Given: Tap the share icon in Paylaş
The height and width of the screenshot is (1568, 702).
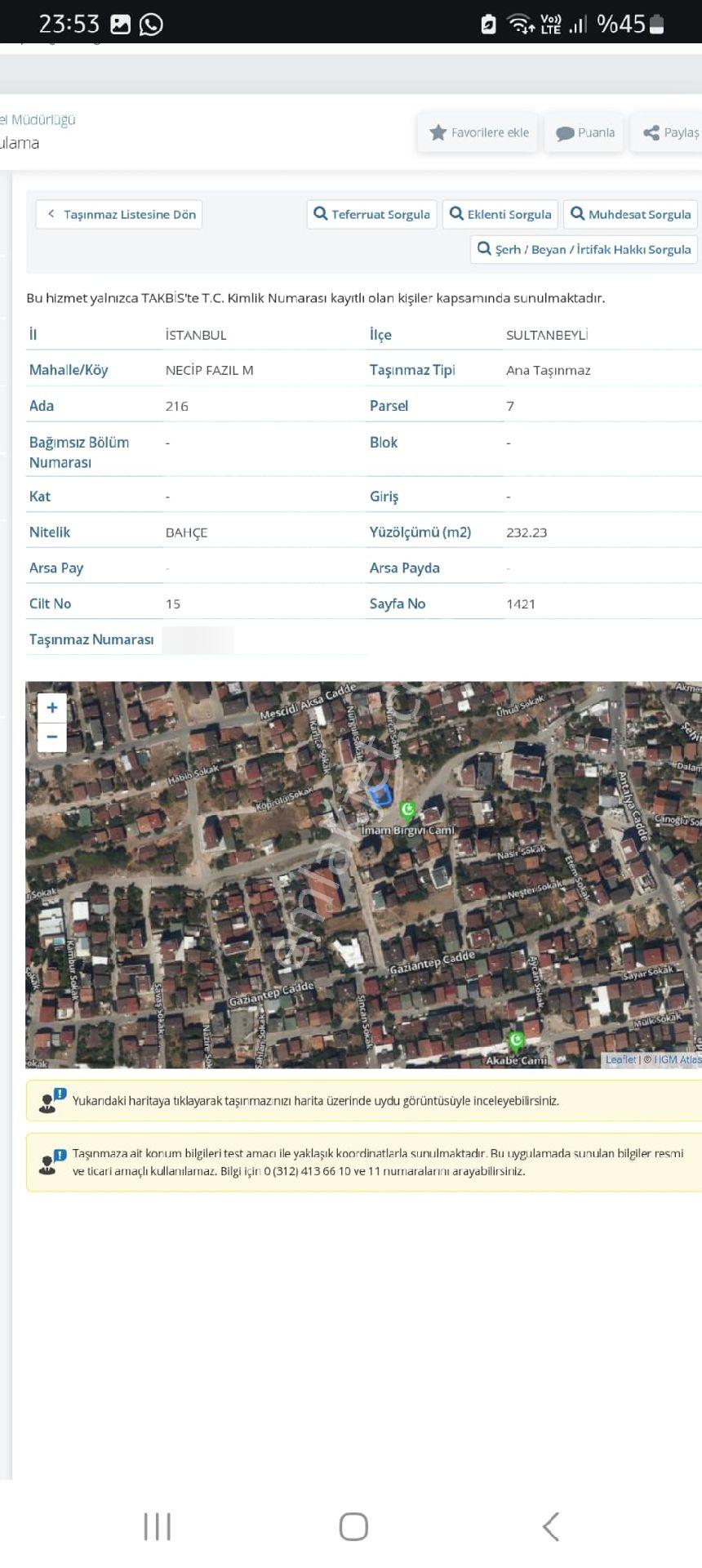Looking at the screenshot, I should tap(651, 132).
